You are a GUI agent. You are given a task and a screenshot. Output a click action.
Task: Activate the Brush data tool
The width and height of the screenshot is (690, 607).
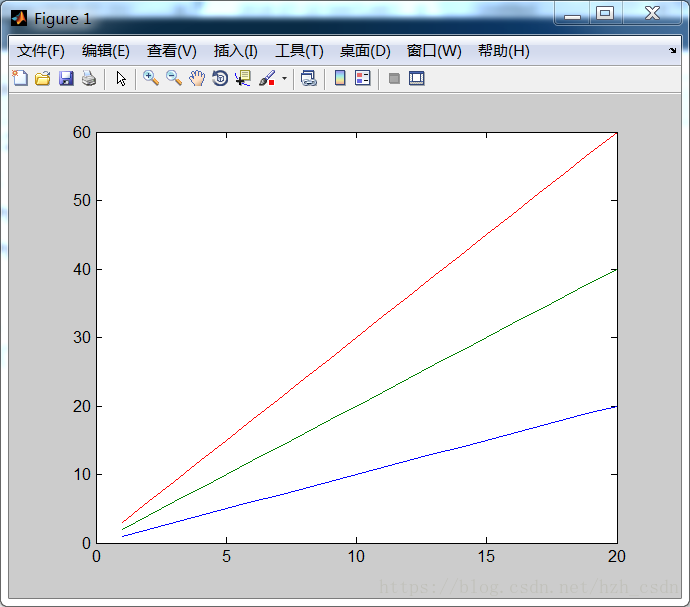tap(268, 78)
